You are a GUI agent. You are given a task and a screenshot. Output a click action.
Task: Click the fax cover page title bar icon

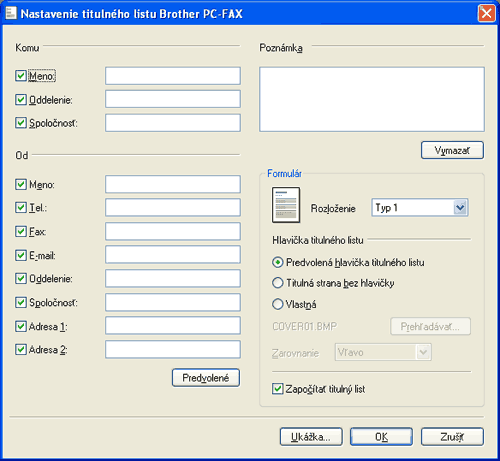pos(10,13)
